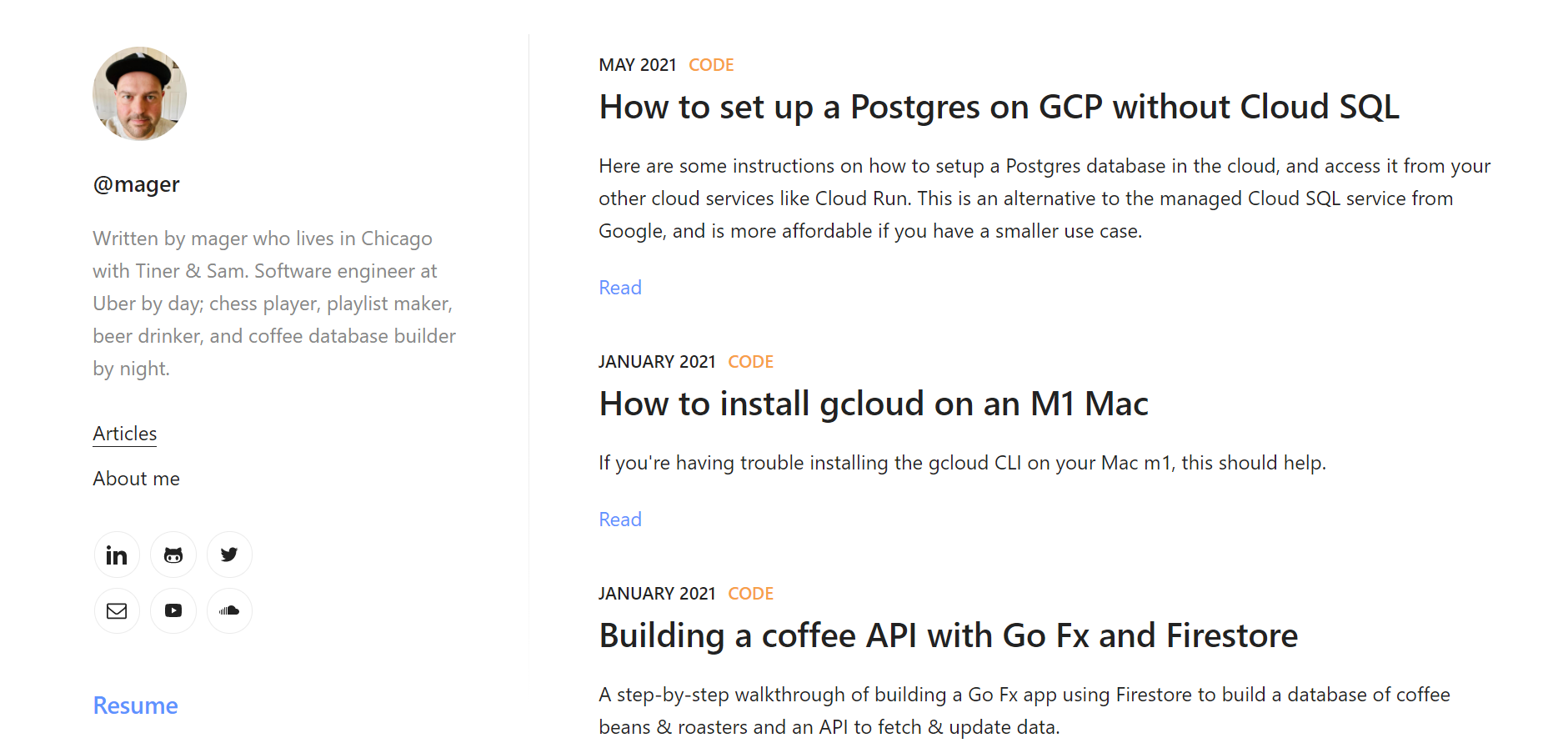Click the JANUARY 2021 date above coffee API article

tap(657, 594)
